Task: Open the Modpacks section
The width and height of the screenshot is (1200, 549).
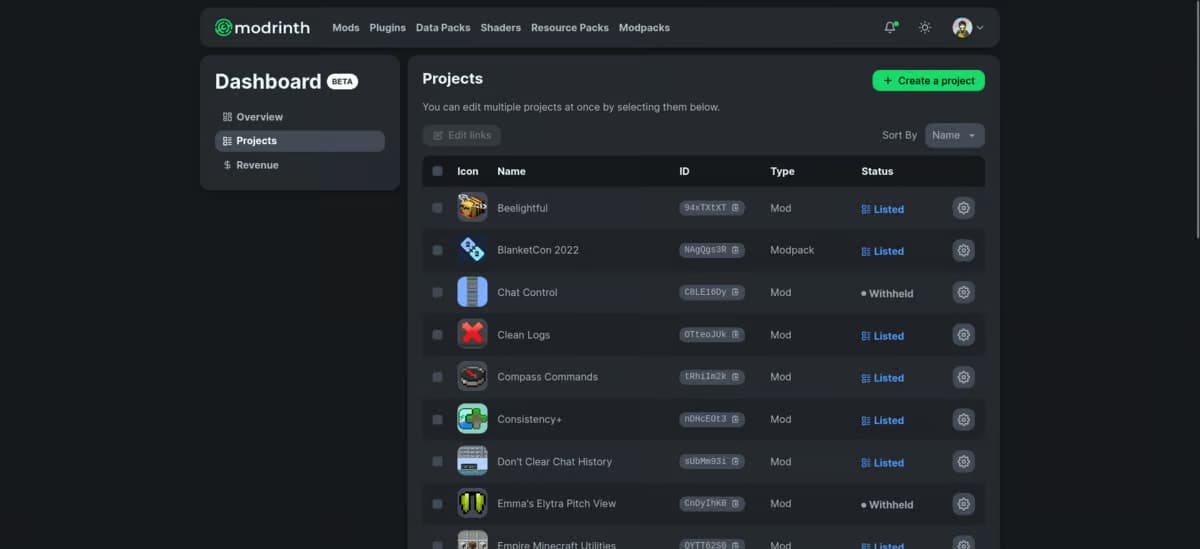Action: point(644,27)
